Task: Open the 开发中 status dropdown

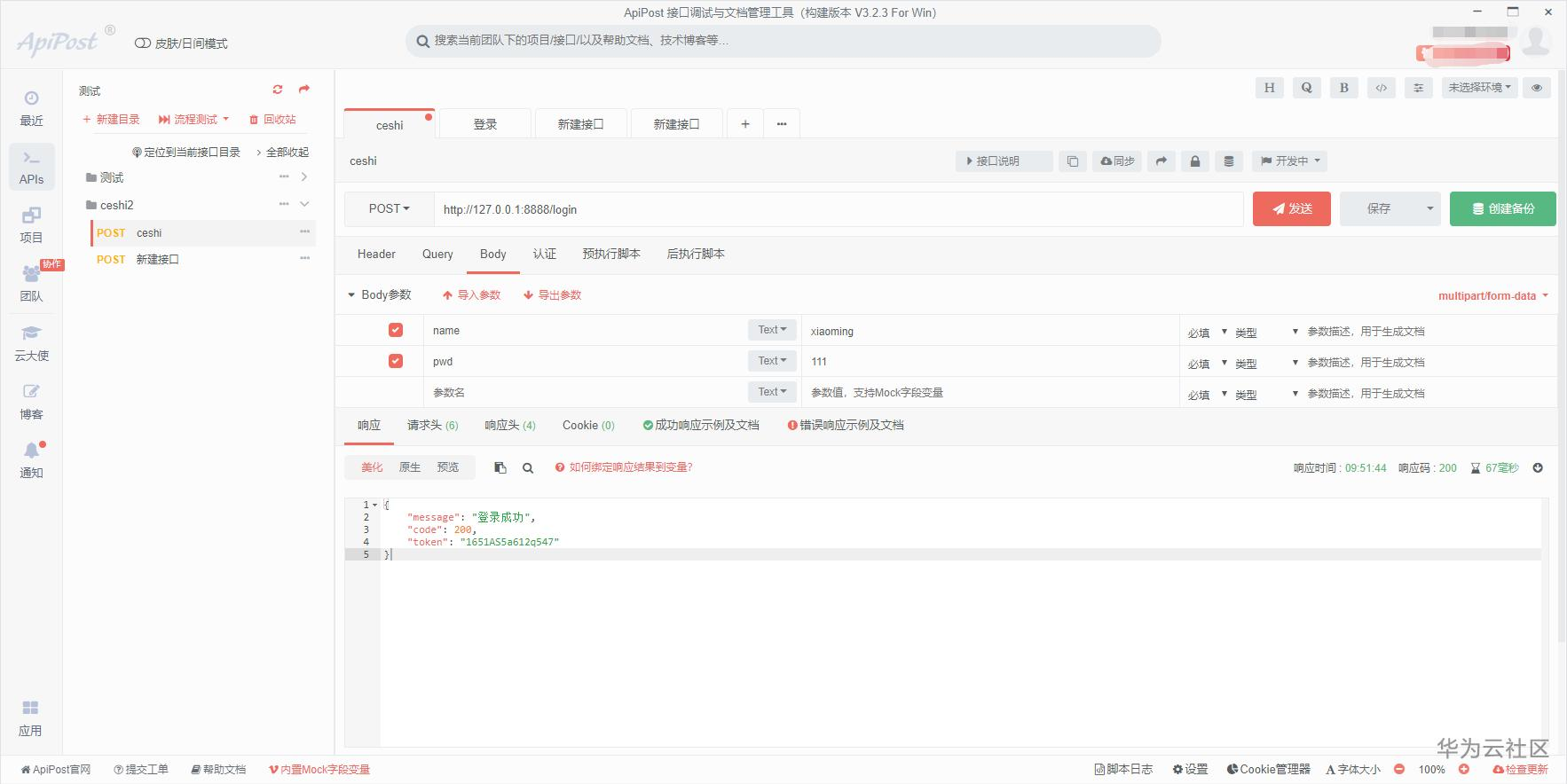Action: (1291, 161)
